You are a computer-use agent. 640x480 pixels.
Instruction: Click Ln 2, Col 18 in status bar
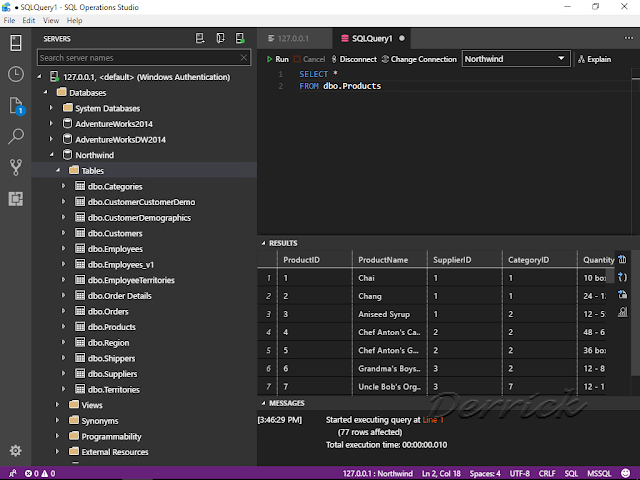pos(441,473)
